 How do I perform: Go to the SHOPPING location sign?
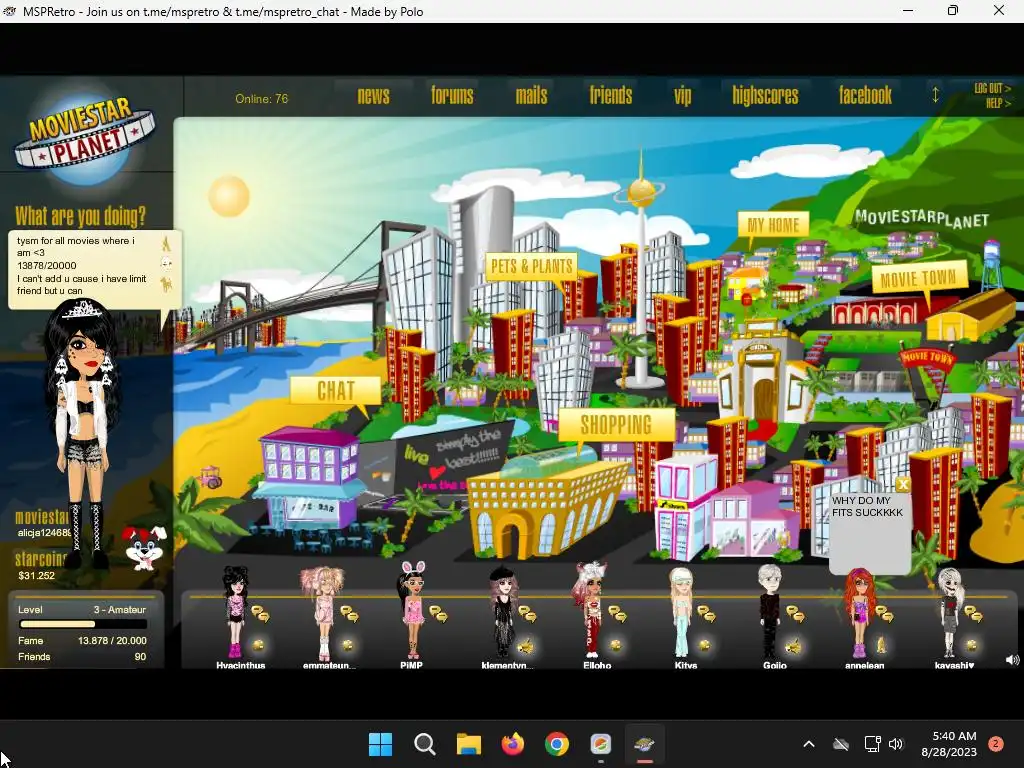click(x=616, y=425)
